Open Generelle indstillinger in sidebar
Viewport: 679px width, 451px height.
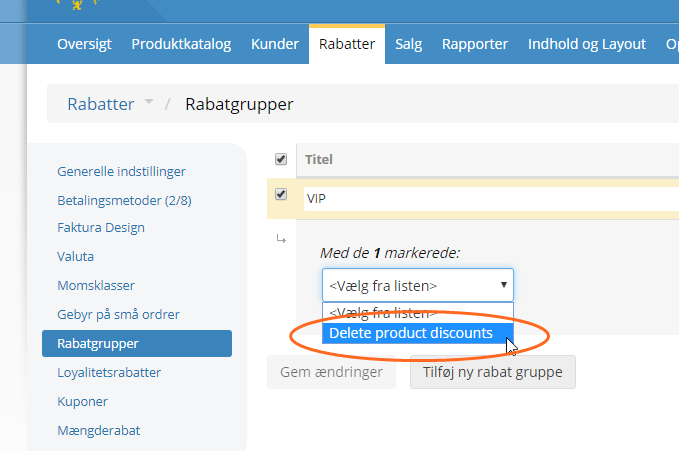121,172
